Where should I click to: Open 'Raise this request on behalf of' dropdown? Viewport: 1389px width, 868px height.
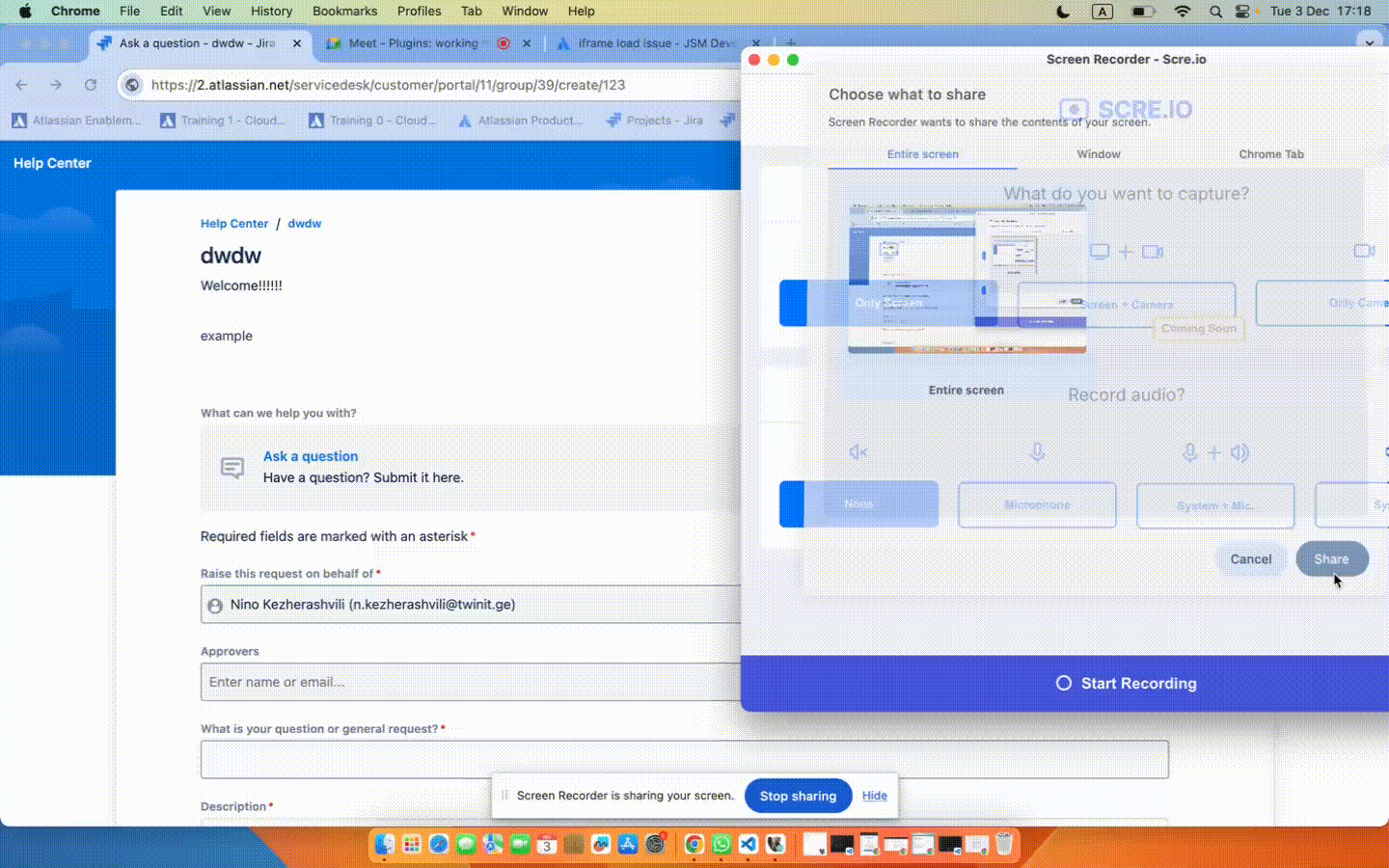pos(471,605)
